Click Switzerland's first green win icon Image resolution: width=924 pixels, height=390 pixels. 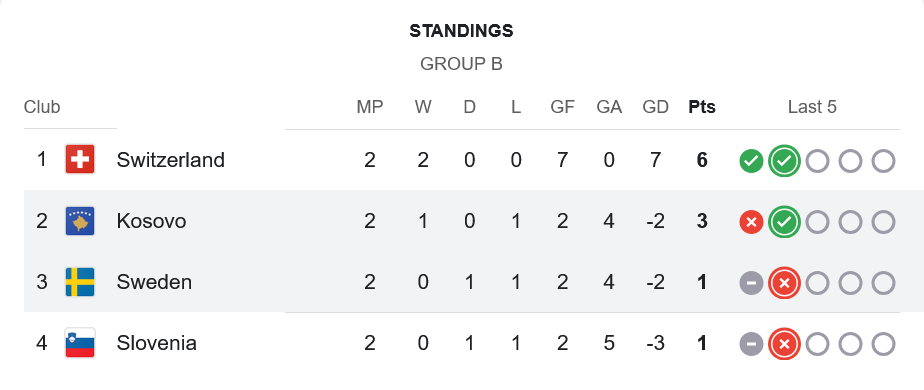pos(751,160)
